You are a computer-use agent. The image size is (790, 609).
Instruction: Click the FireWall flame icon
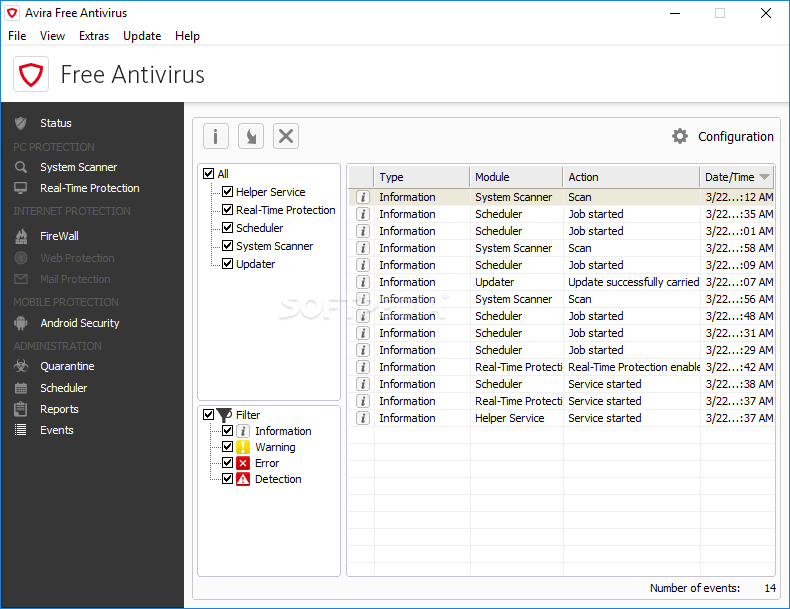click(21, 236)
